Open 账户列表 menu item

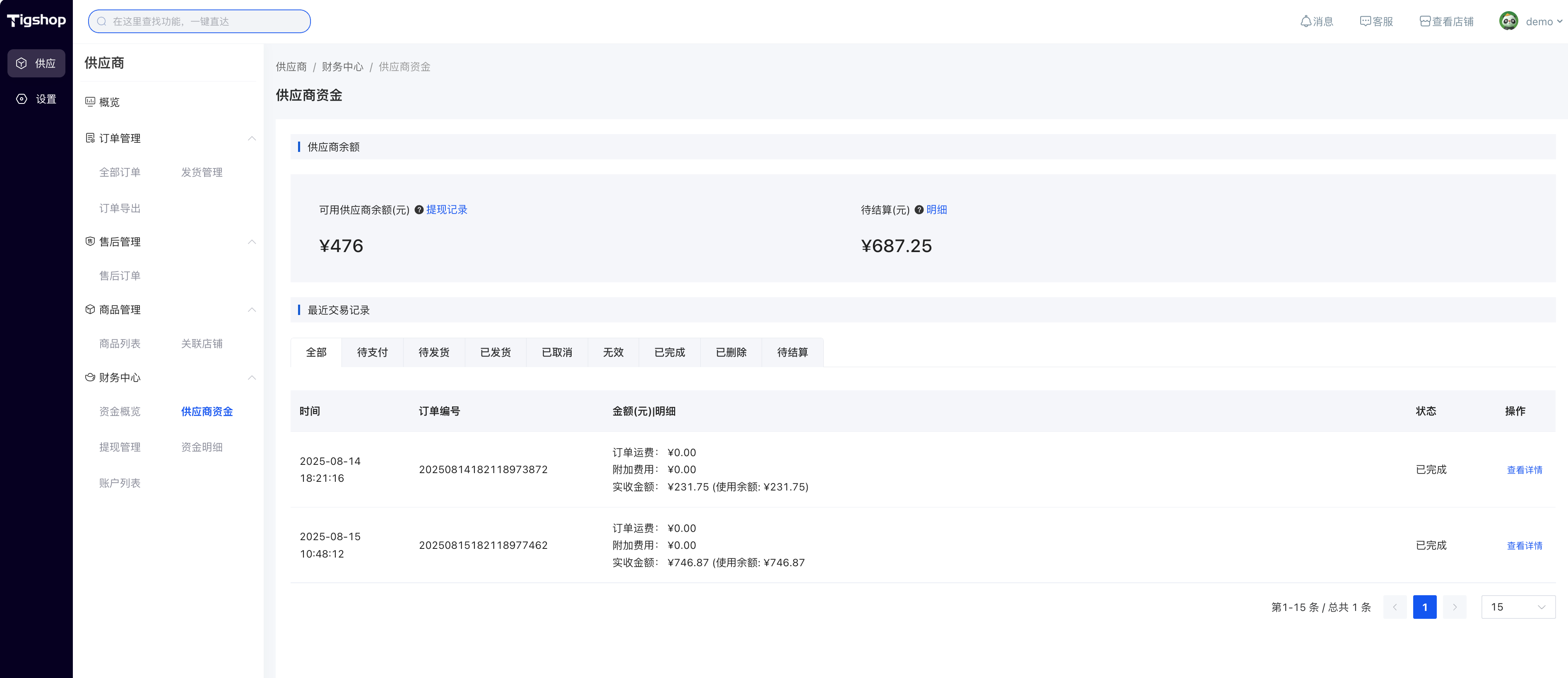pos(120,483)
